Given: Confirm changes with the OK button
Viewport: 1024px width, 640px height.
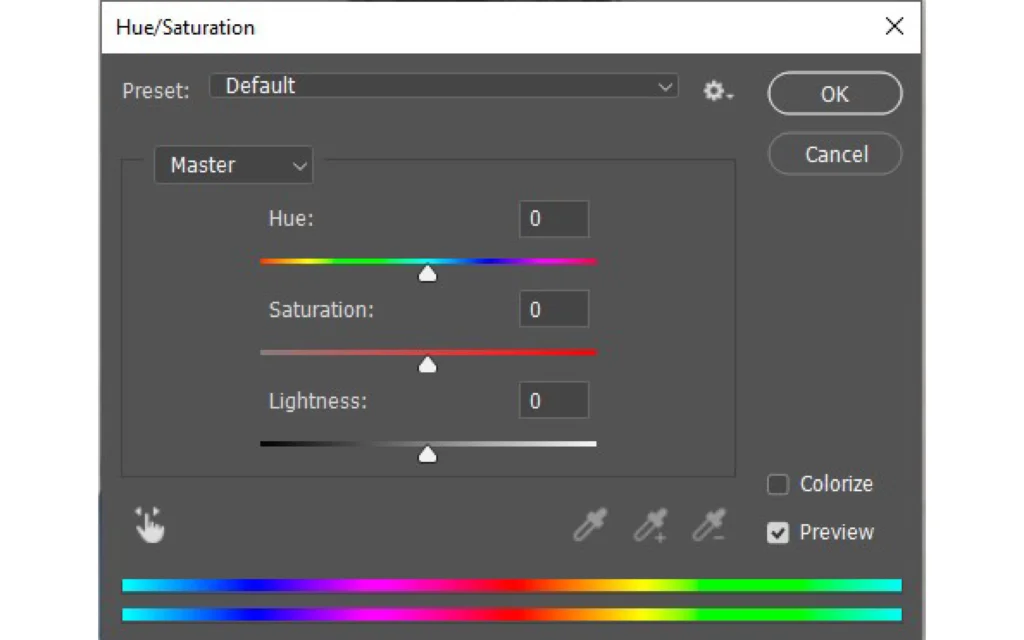Looking at the screenshot, I should click(x=834, y=93).
